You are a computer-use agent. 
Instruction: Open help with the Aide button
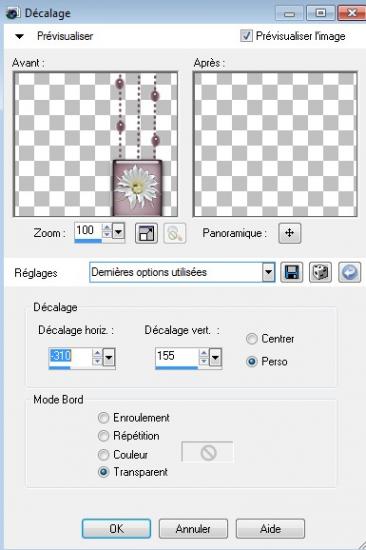coord(270,529)
